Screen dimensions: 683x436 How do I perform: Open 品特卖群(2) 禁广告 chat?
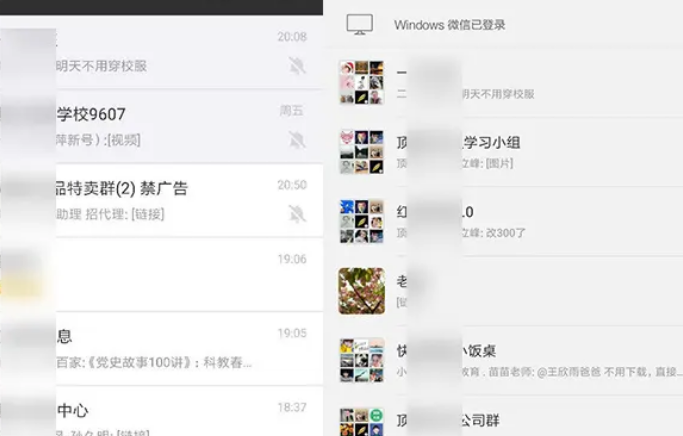coord(162,201)
